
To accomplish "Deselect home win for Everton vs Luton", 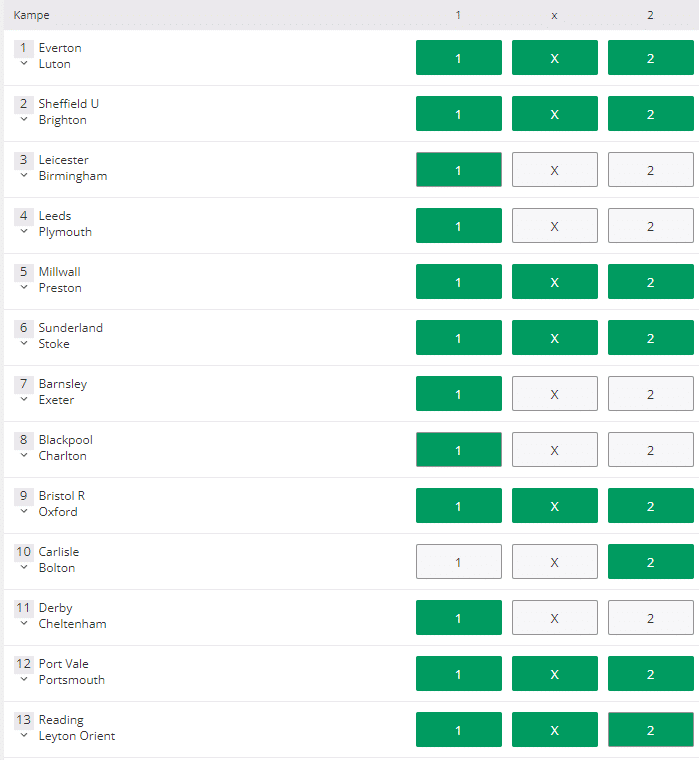I will [x=459, y=58].
